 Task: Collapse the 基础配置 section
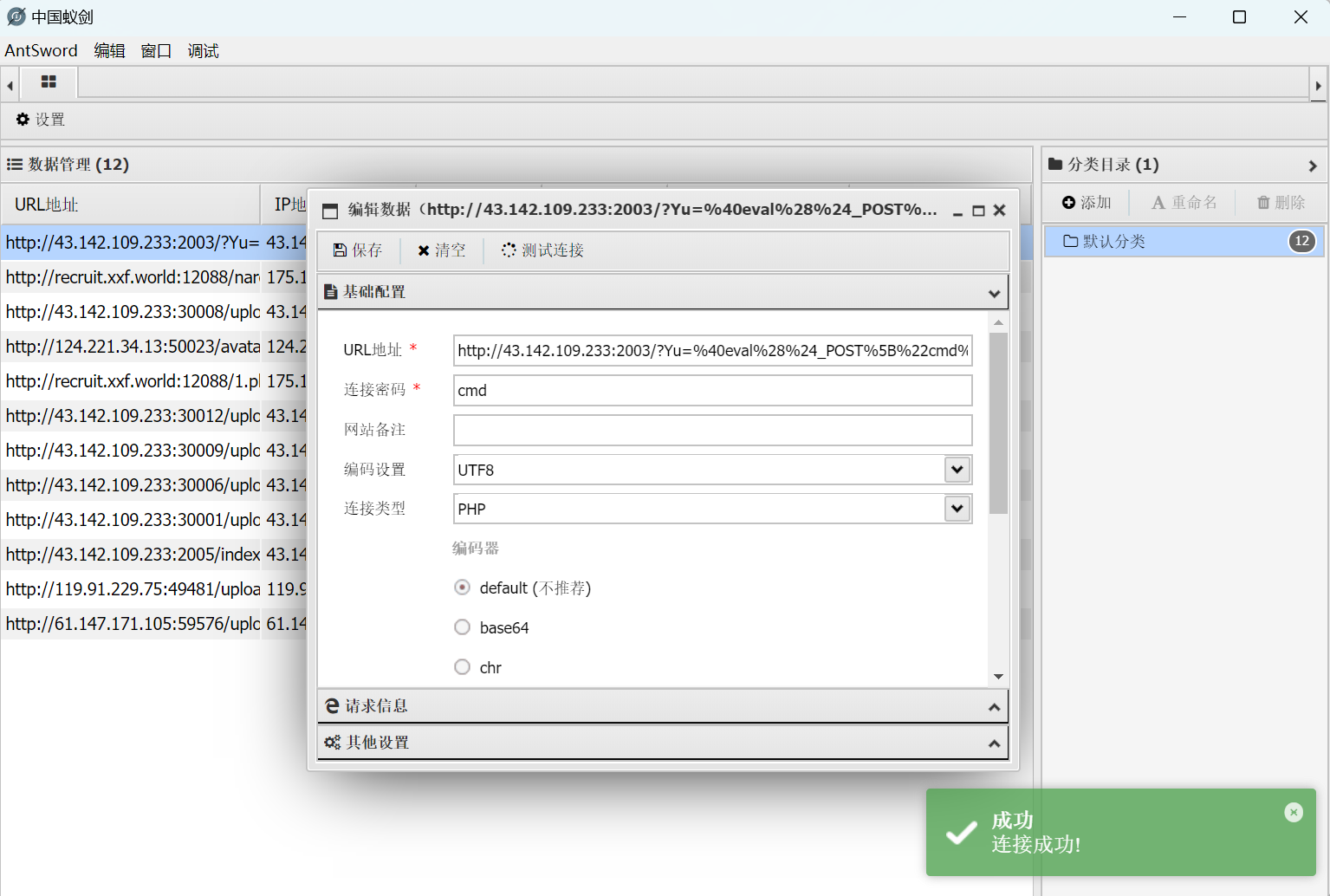(663, 292)
